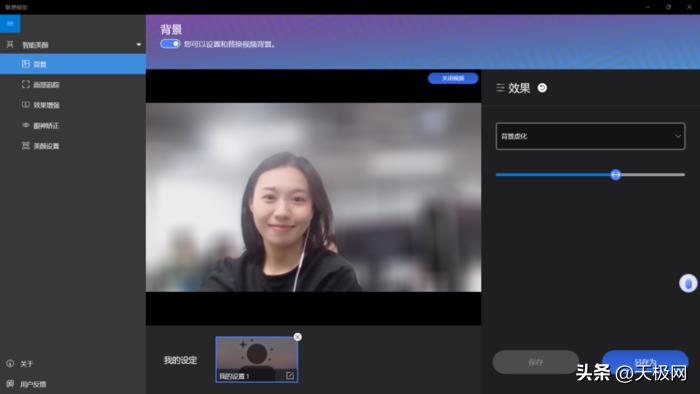Click the blur intensity slider handle
The image size is (700, 394).
[616, 174]
